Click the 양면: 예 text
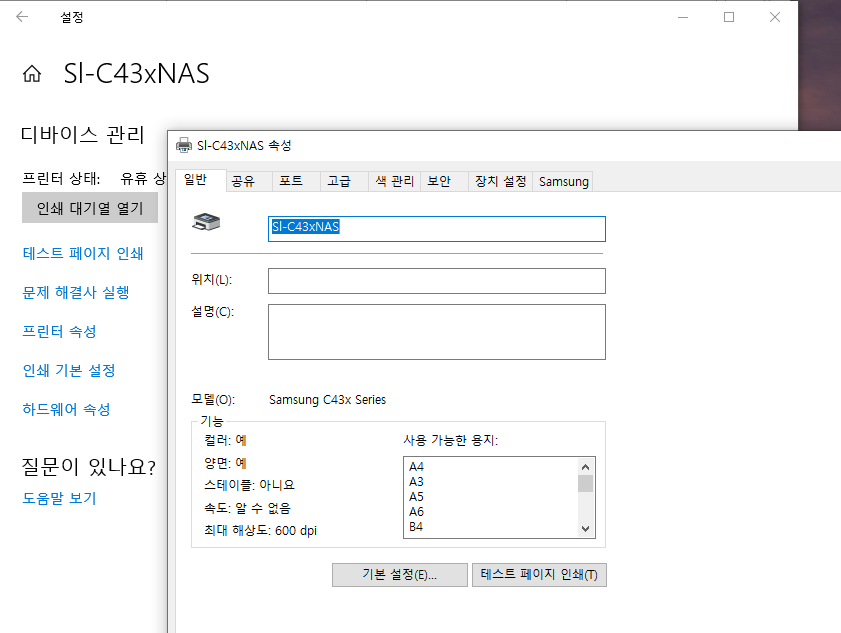Image resolution: width=841 pixels, height=633 pixels. tap(225, 463)
